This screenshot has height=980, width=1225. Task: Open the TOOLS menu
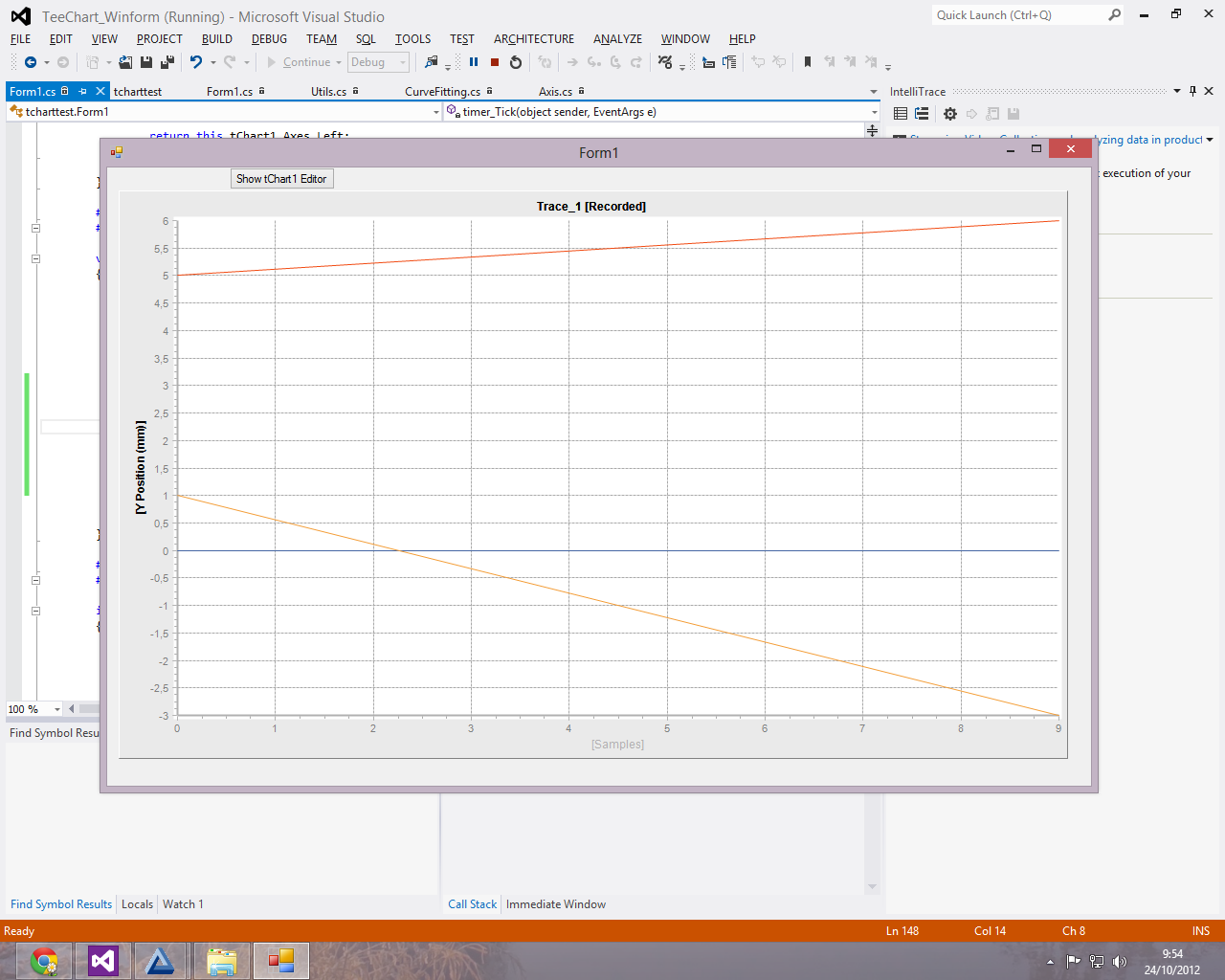[x=412, y=39]
